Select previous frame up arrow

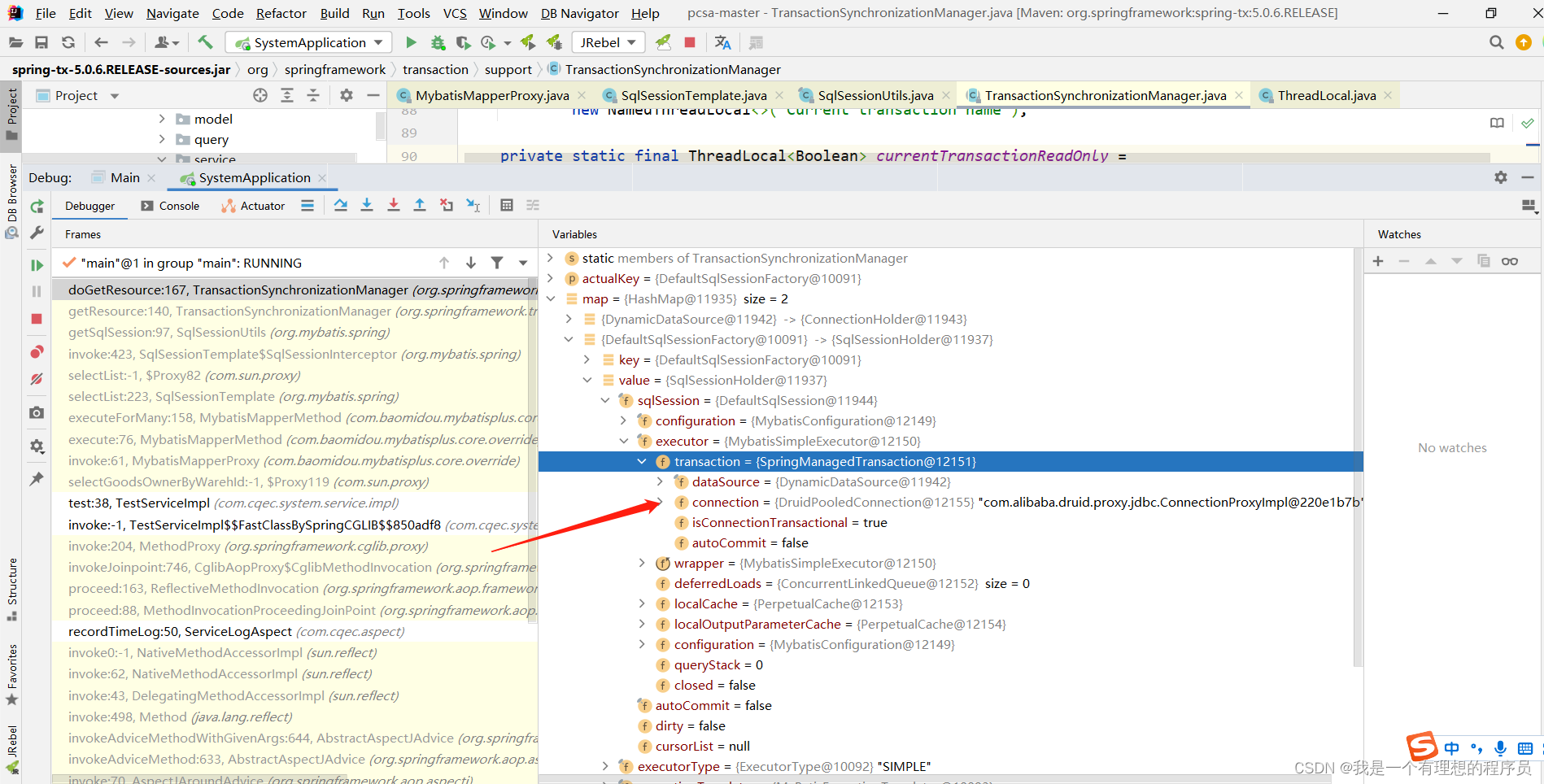[444, 263]
